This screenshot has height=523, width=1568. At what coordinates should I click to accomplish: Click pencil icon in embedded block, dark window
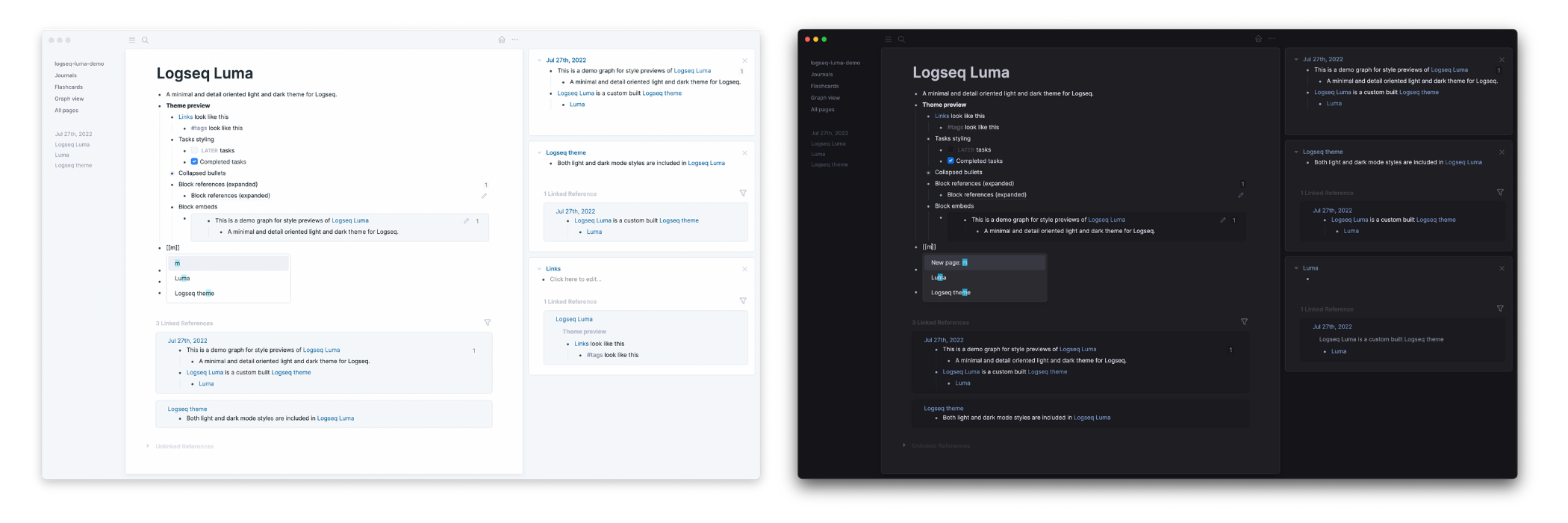click(x=1223, y=220)
